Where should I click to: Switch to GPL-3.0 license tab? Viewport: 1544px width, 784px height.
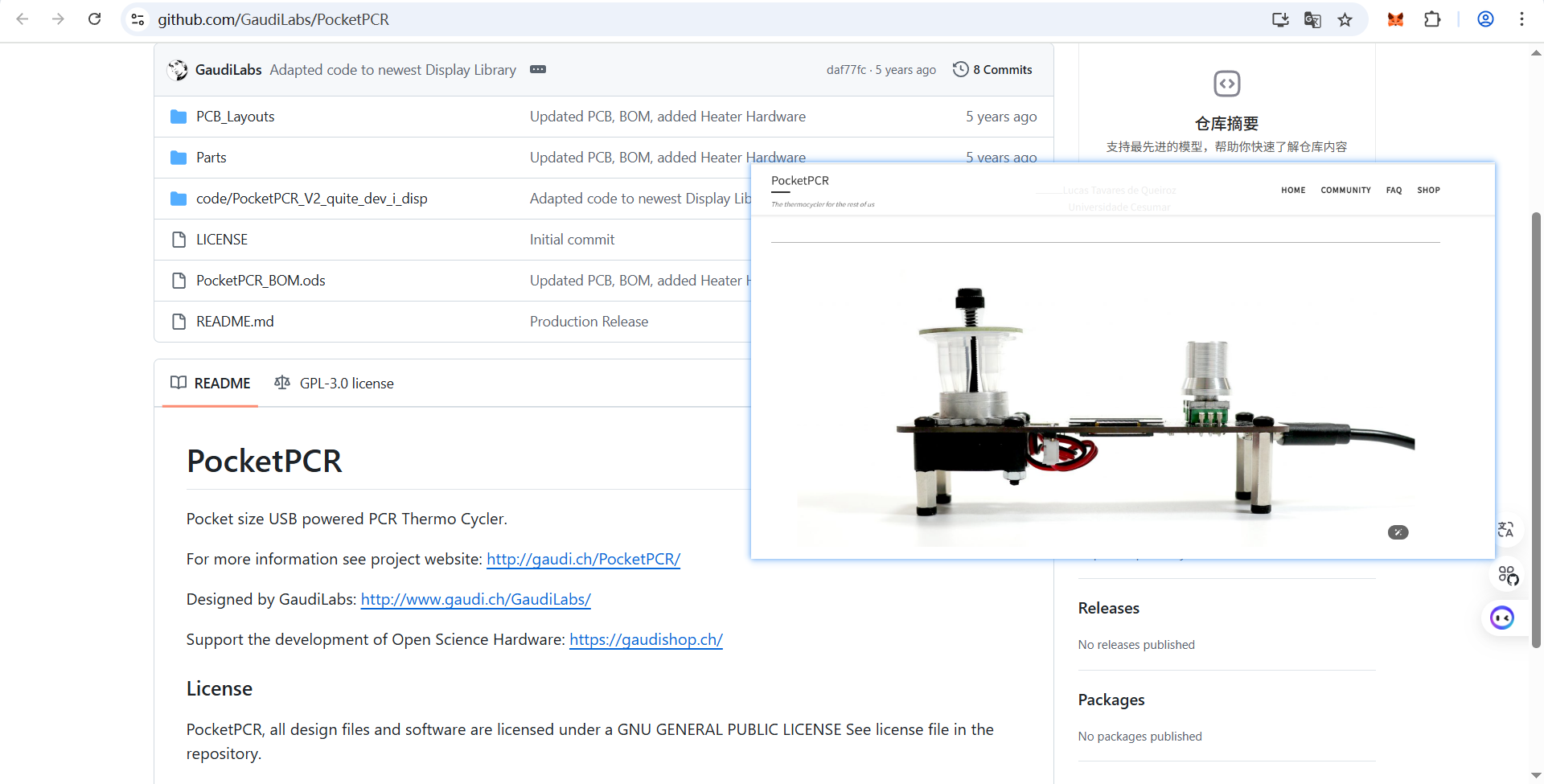(334, 384)
